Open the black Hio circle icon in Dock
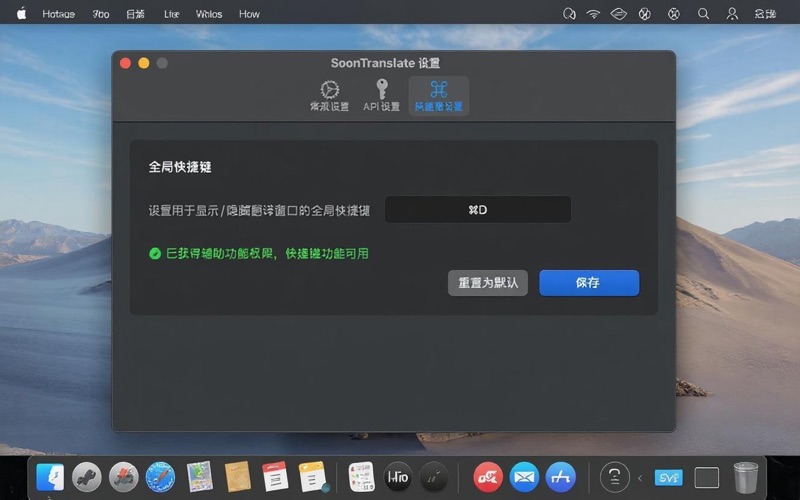 [x=397, y=478]
